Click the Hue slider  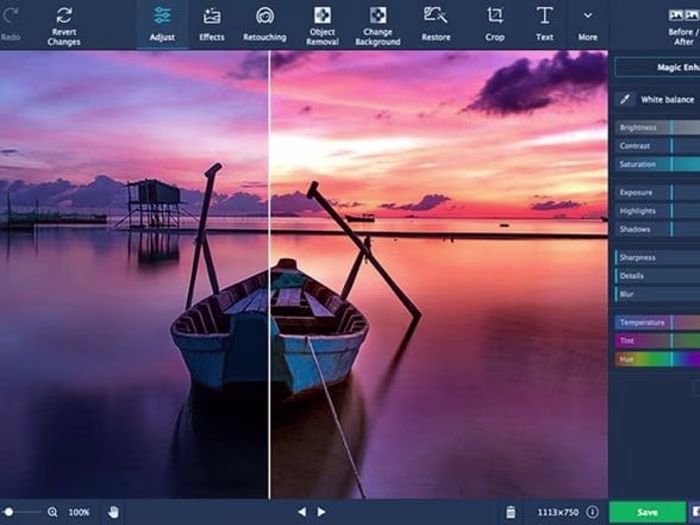(x=657, y=359)
